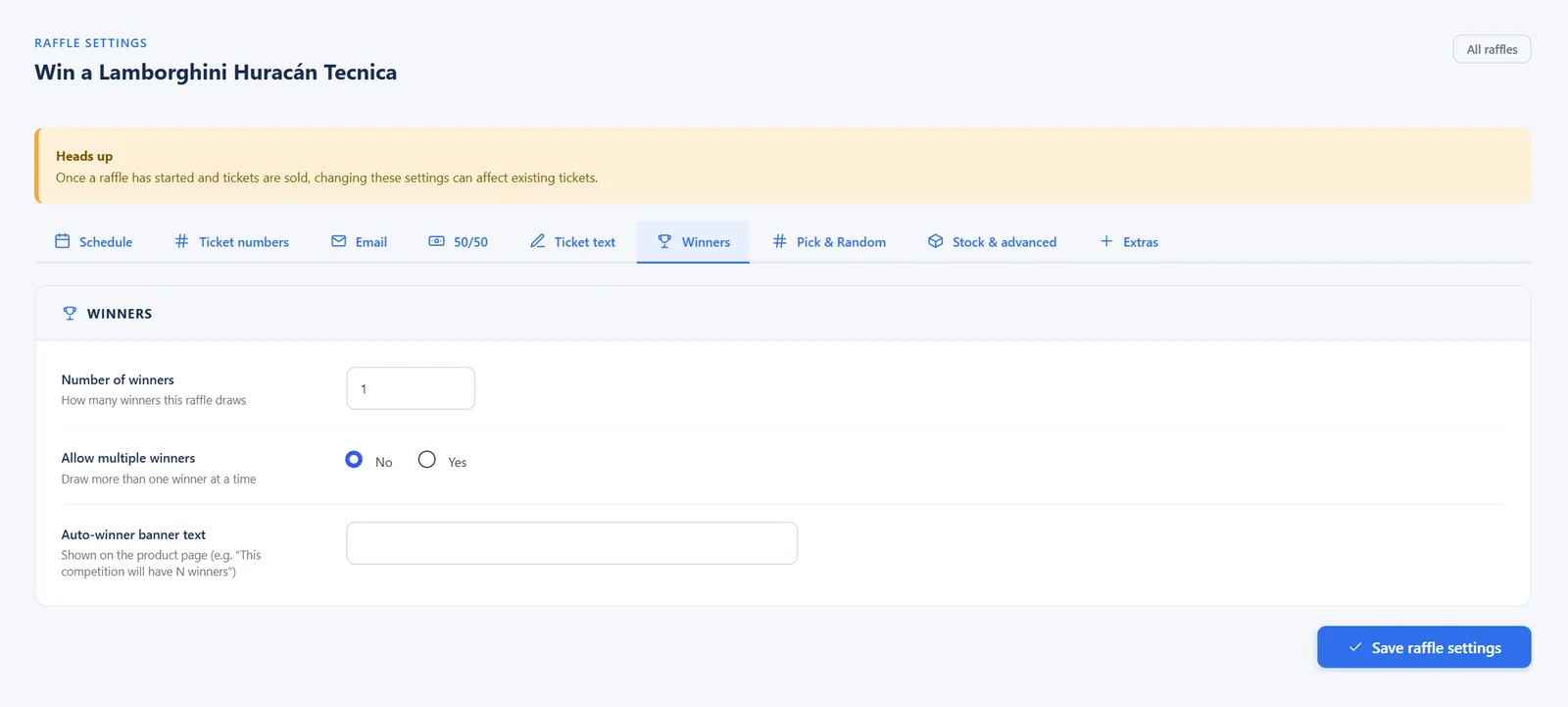Viewport: 1568px width, 707px height.
Task: Select the Winners tab
Action: pos(694,242)
